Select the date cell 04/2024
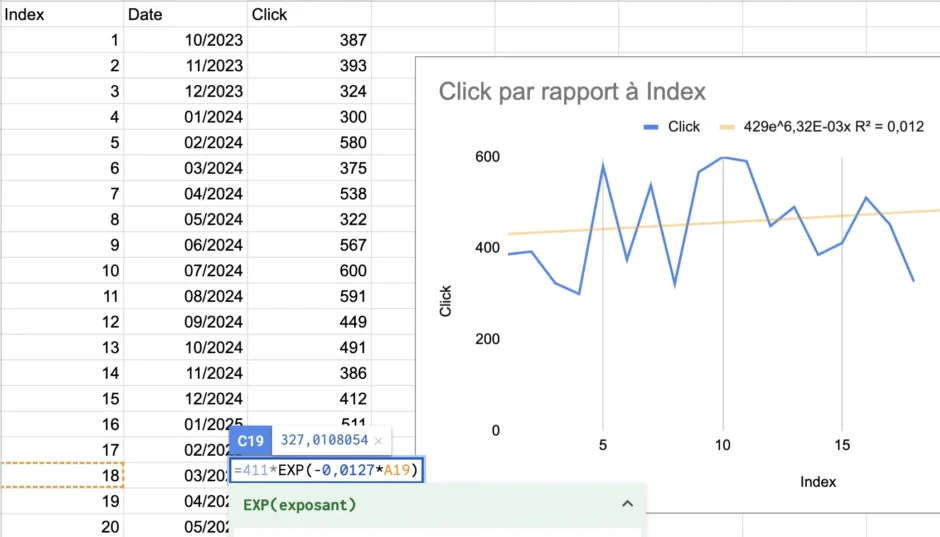The width and height of the screenshot is (940, 537). coord(185,194)
